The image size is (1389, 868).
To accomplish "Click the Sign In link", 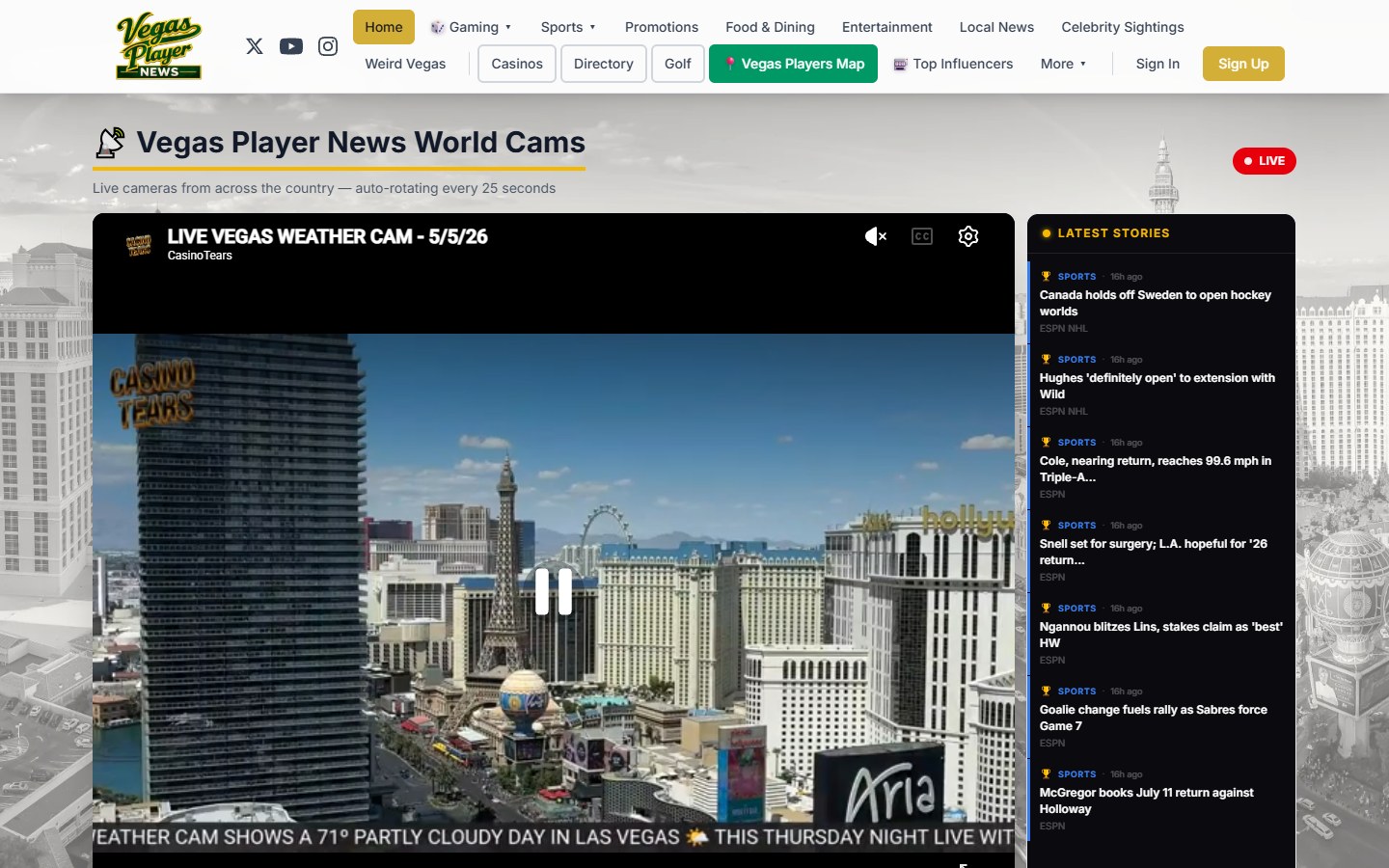I will 1157,64.
